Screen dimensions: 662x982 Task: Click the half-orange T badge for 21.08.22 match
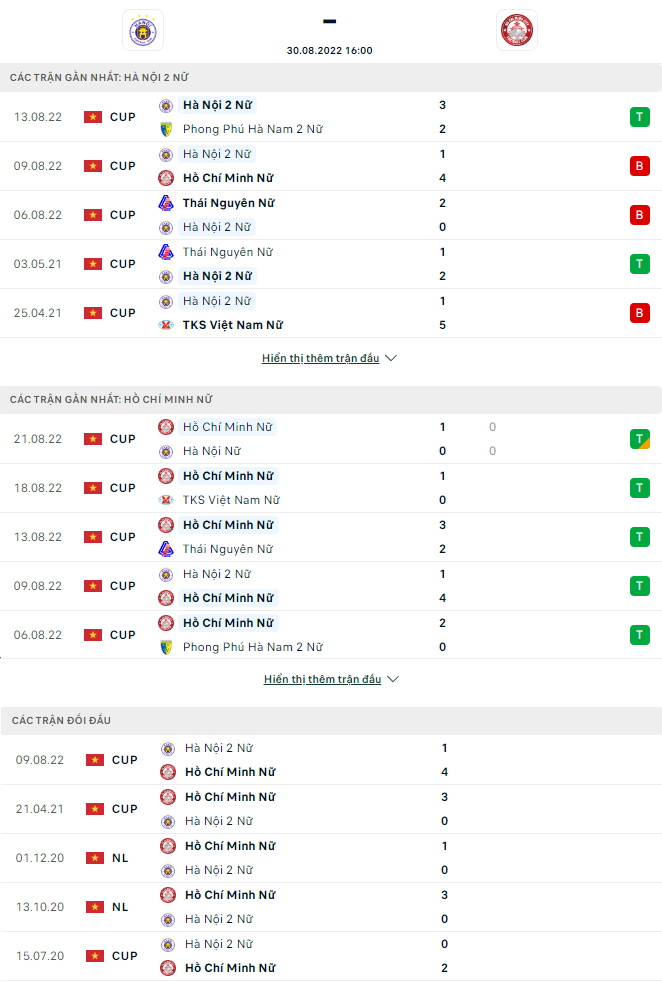coord(639,439)
